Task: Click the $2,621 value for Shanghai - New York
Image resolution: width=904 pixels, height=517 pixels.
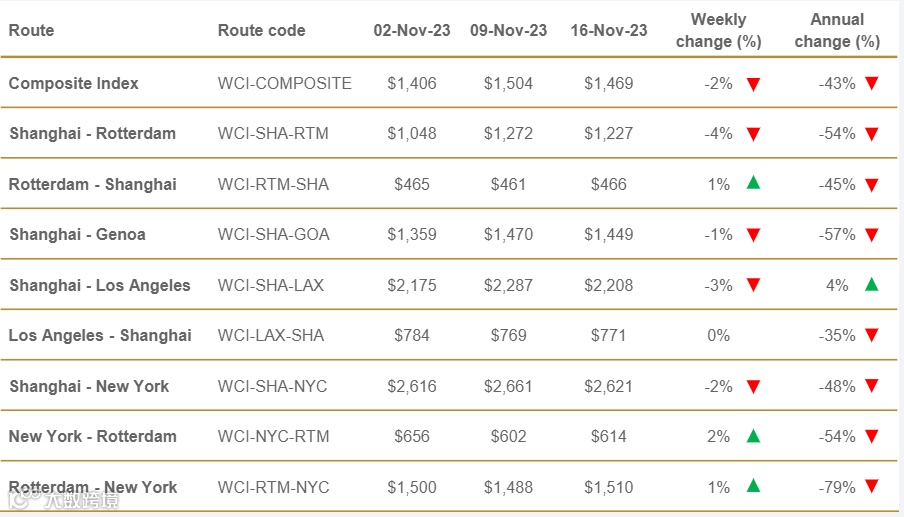Action: [609, 386]
